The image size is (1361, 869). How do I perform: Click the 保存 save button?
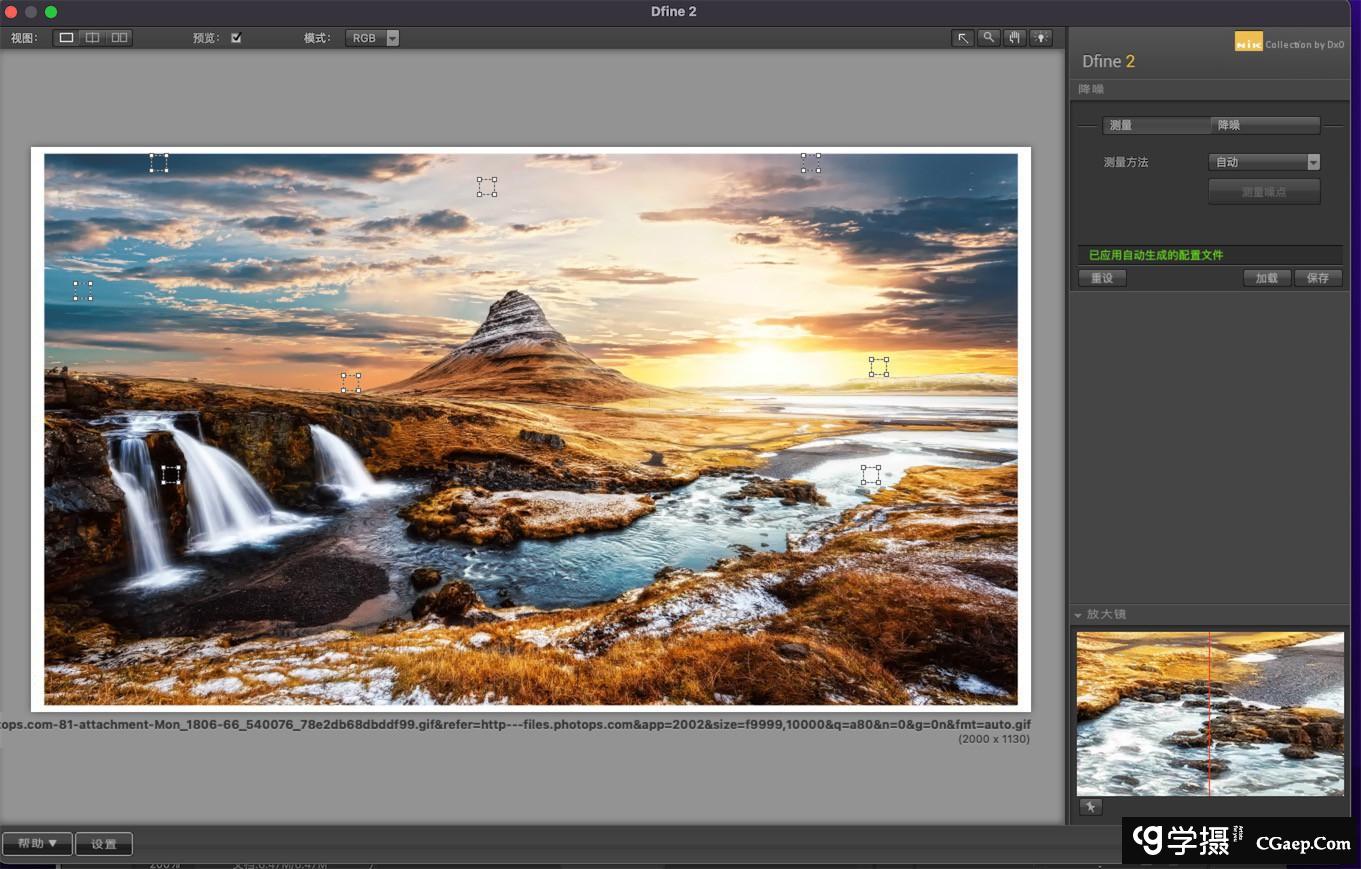click(x=1318, y=278)
